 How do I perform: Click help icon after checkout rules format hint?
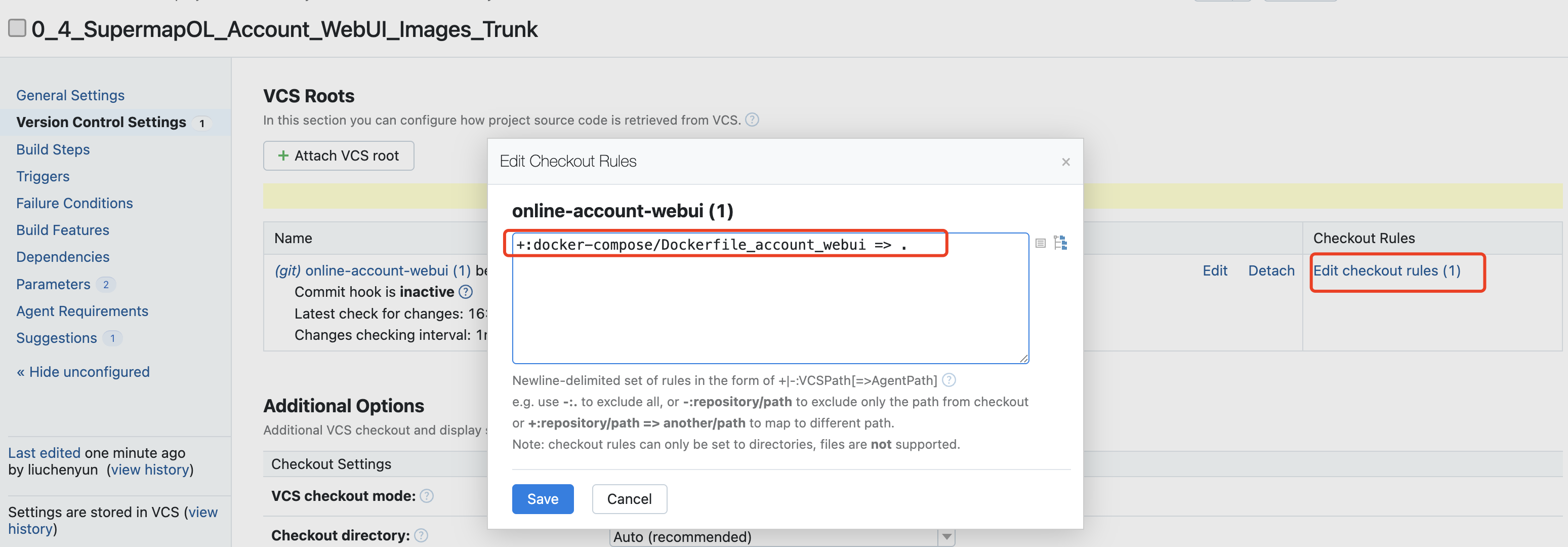(948, 380)
